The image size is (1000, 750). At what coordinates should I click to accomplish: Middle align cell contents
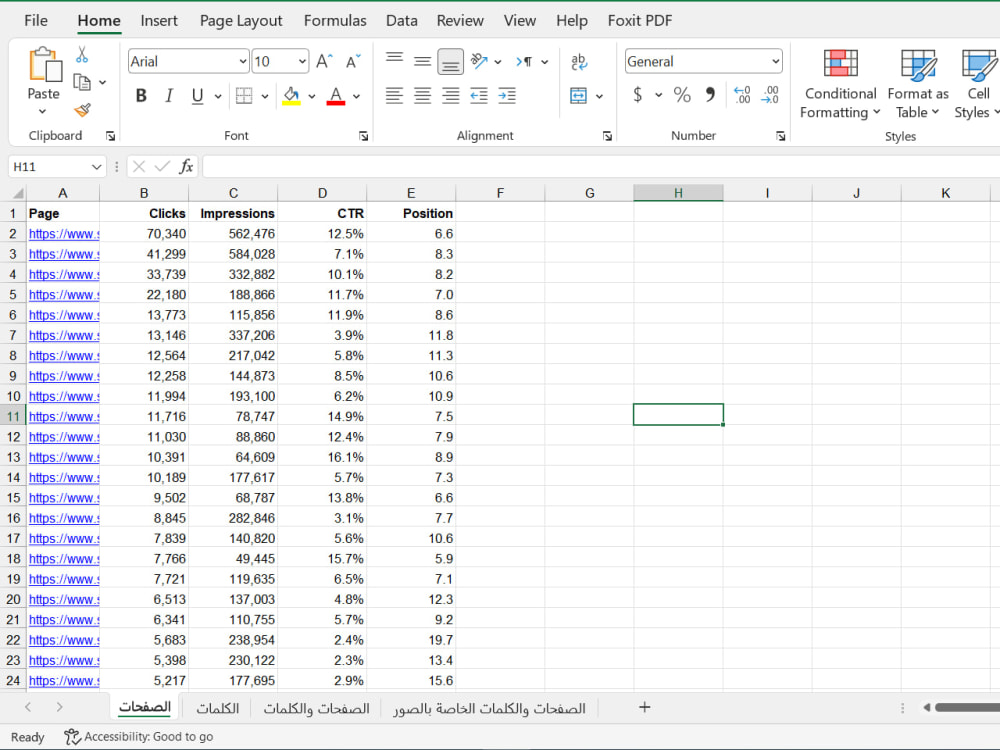[x=422, y=61]
